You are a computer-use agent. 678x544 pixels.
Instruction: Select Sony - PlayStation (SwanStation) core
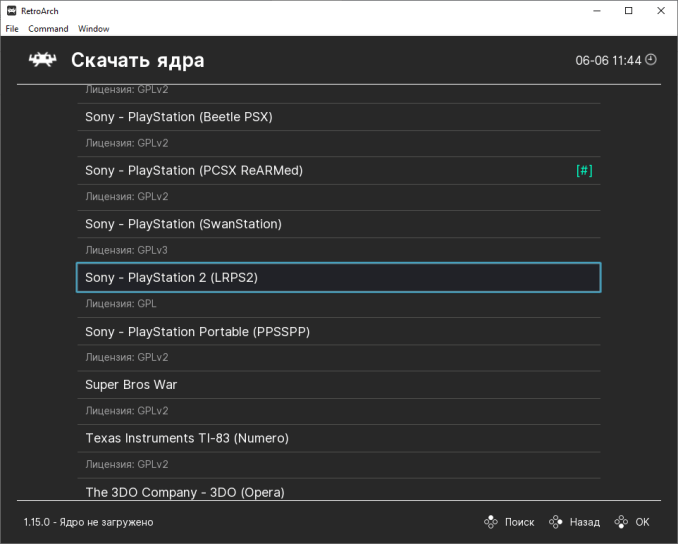point(339,224)
